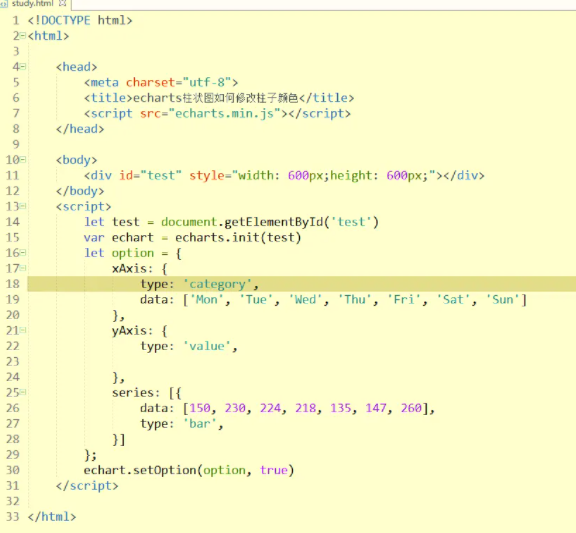Collapse the script block fold on line 13
This screenshot has width=576, height=533.
tap(23, 206)
